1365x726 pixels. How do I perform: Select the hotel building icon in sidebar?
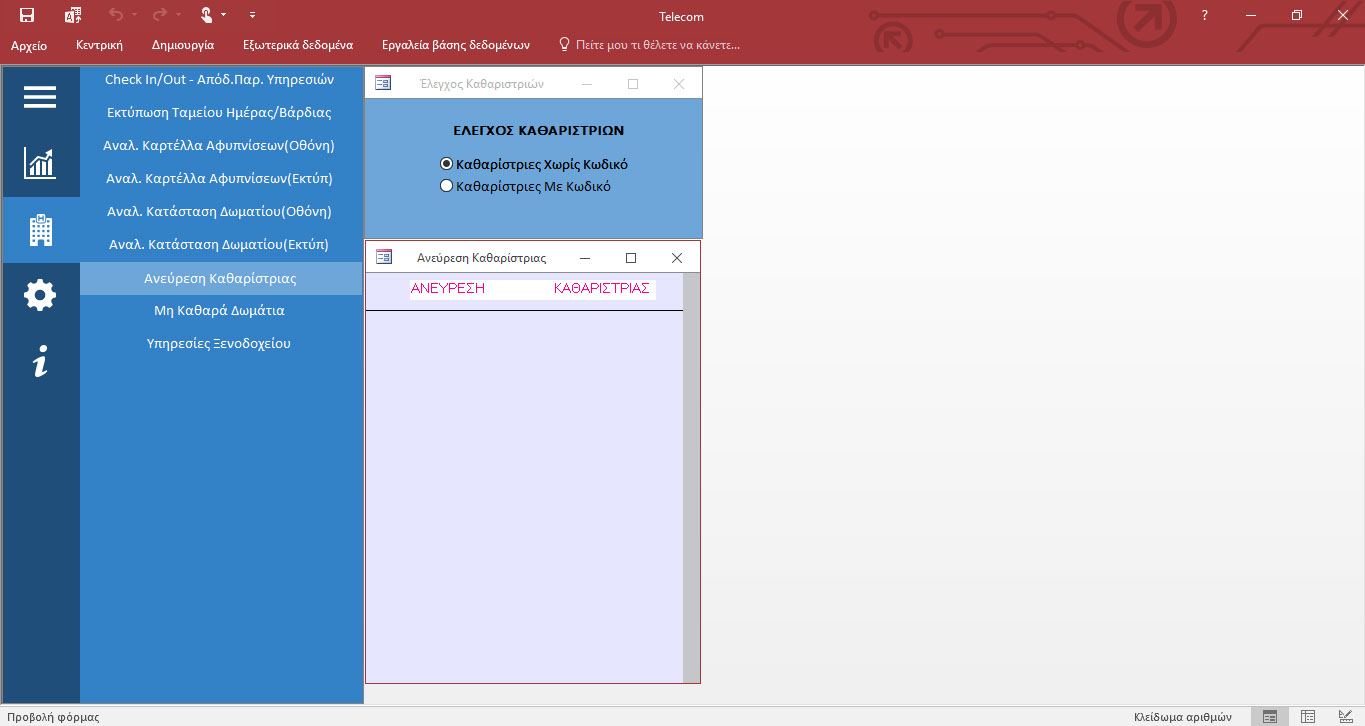point(40,230)
